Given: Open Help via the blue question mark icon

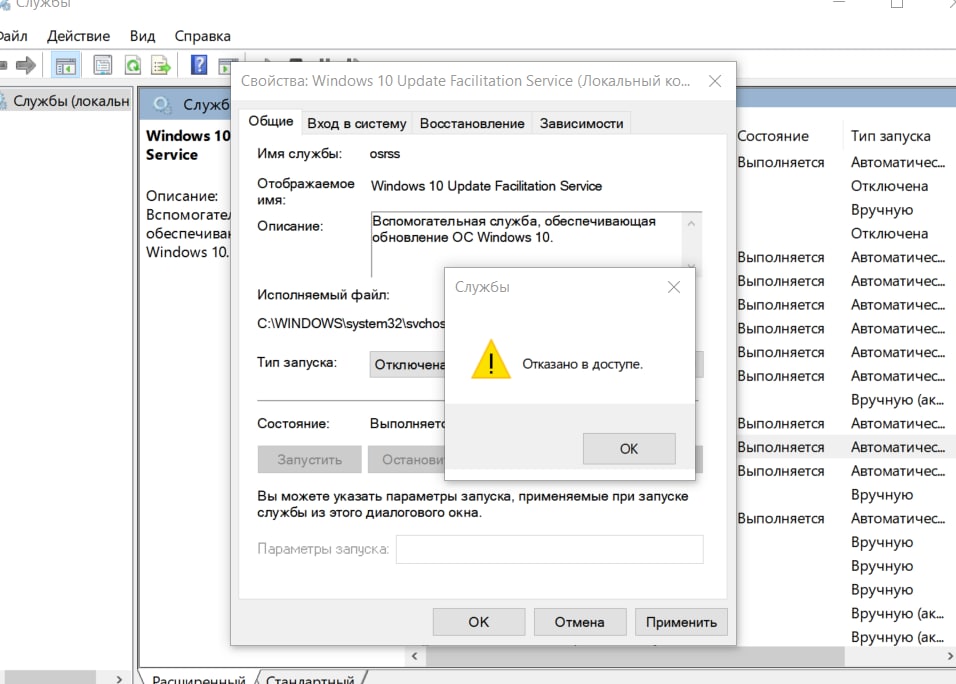Looking at the screenshot, I should point(199,64).
